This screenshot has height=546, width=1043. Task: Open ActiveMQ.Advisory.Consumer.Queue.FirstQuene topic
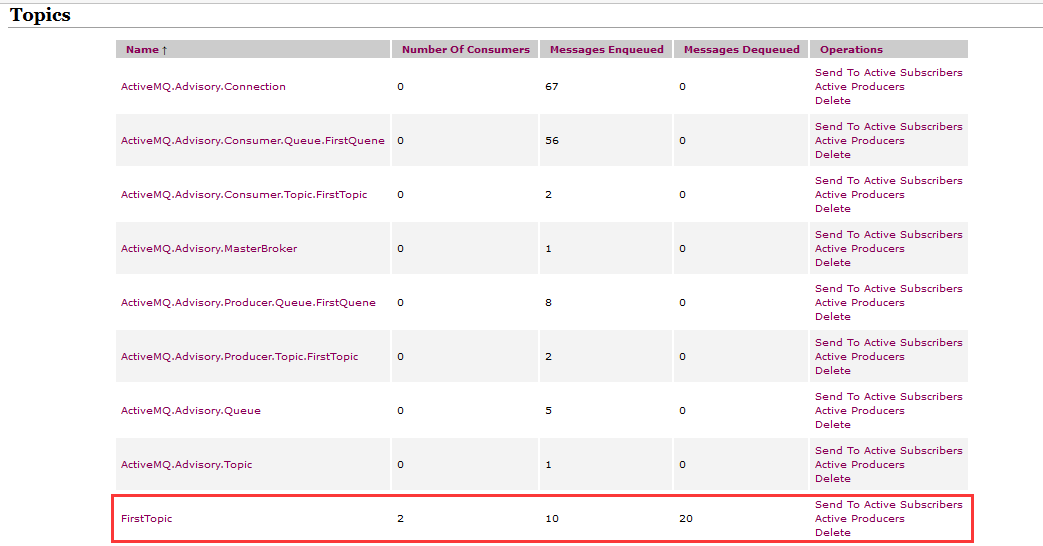point(253,140)
